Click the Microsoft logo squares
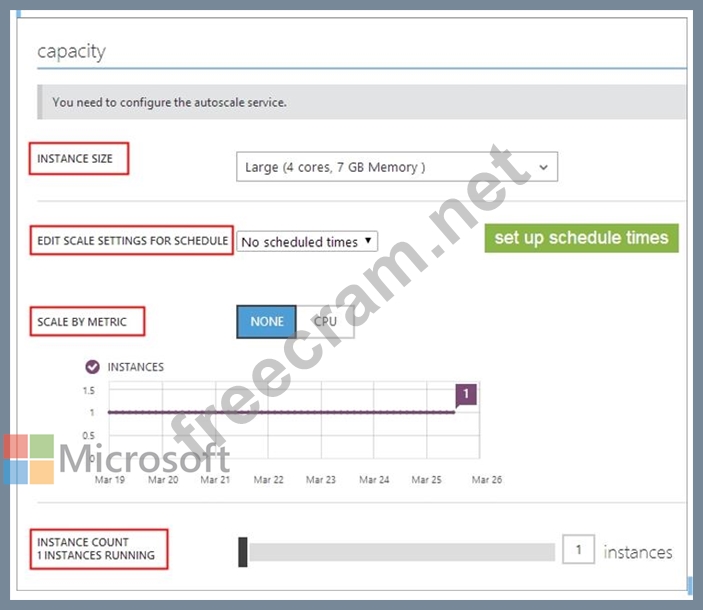Viewport: 703px width, 610px height. click(28, 459)
